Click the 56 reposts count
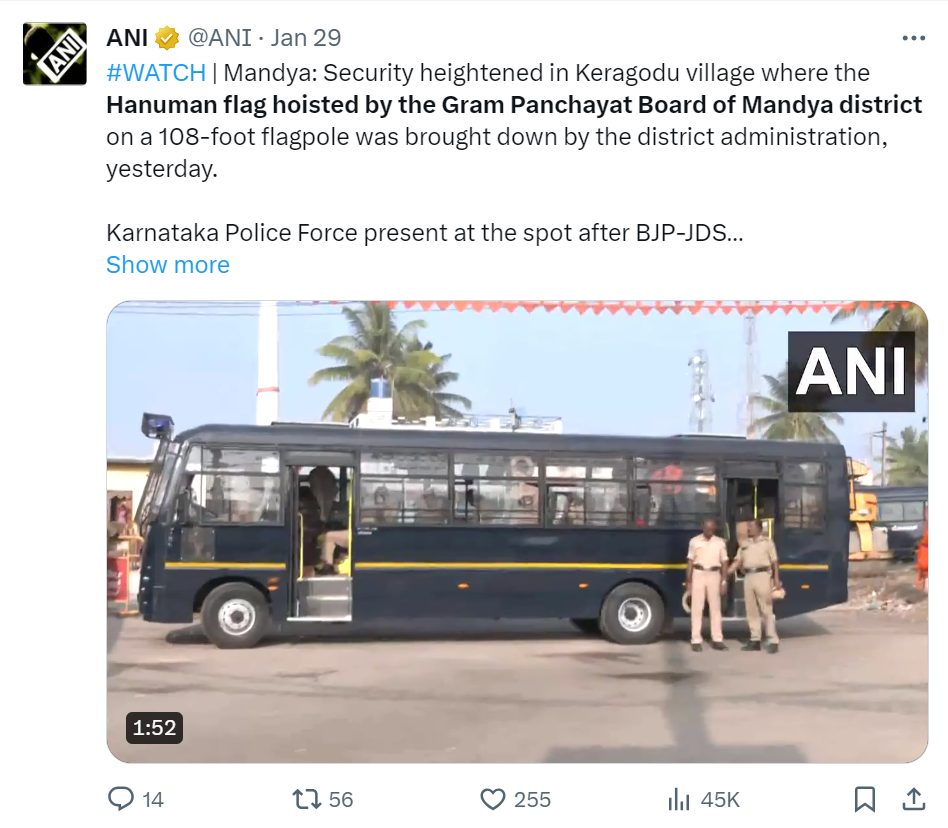The width and height of the screenshot is (948, 828). 340,800
